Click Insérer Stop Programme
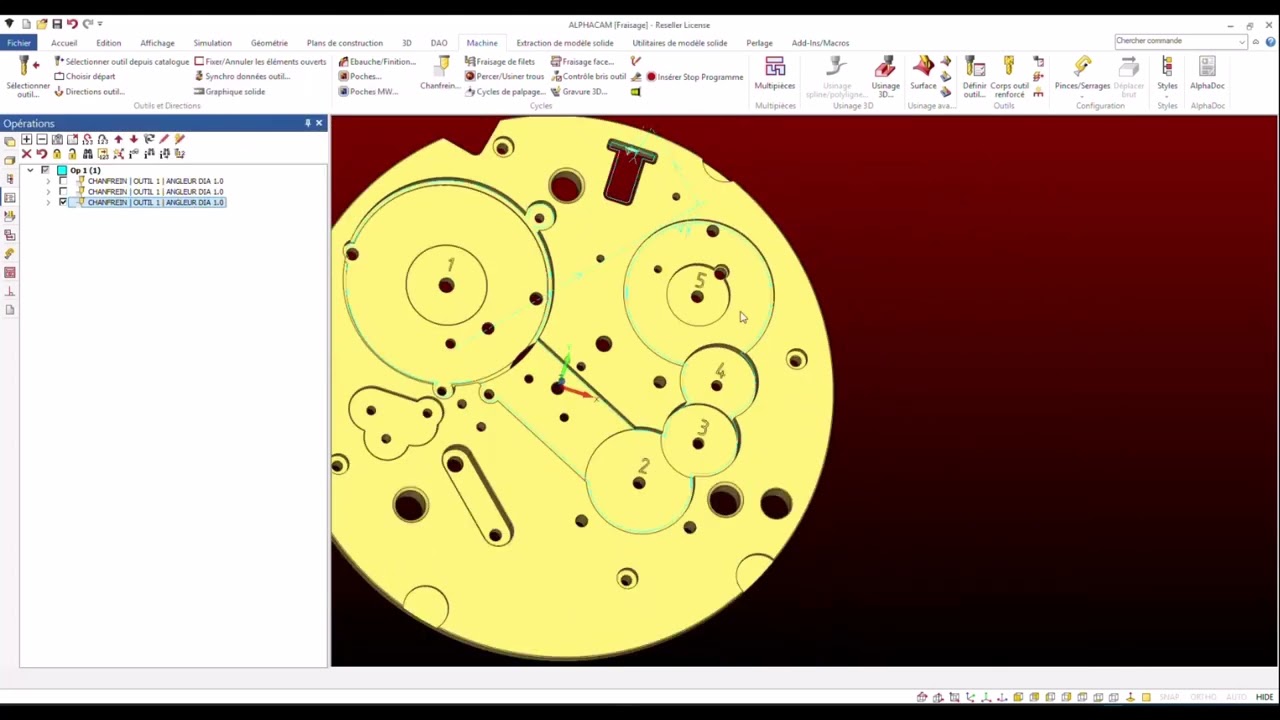Viewport: 1280px width, 720px height. (694, 77)
